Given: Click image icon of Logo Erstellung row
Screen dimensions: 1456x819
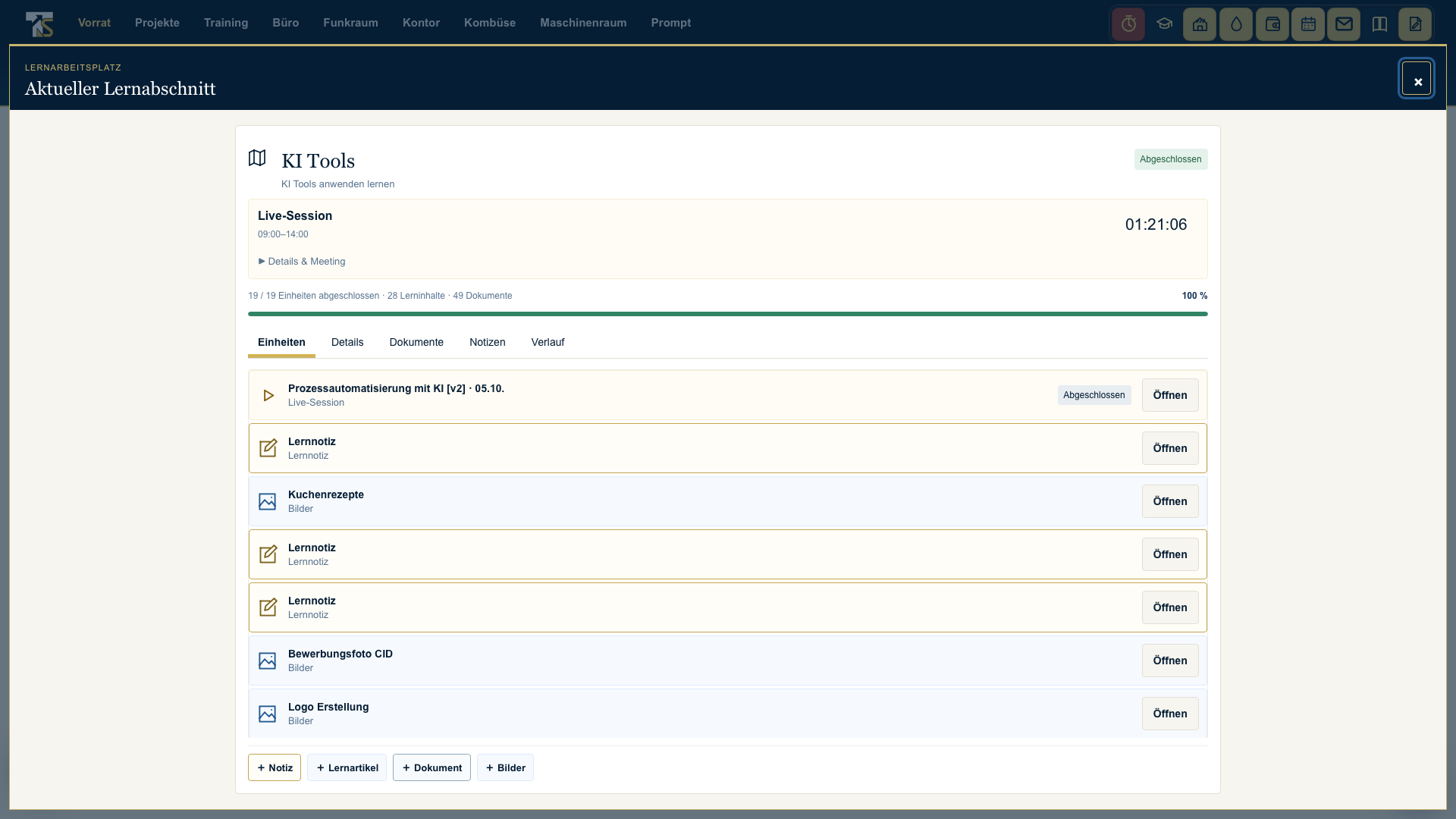Looking at the screenshot, I should [x=268, y=714].
